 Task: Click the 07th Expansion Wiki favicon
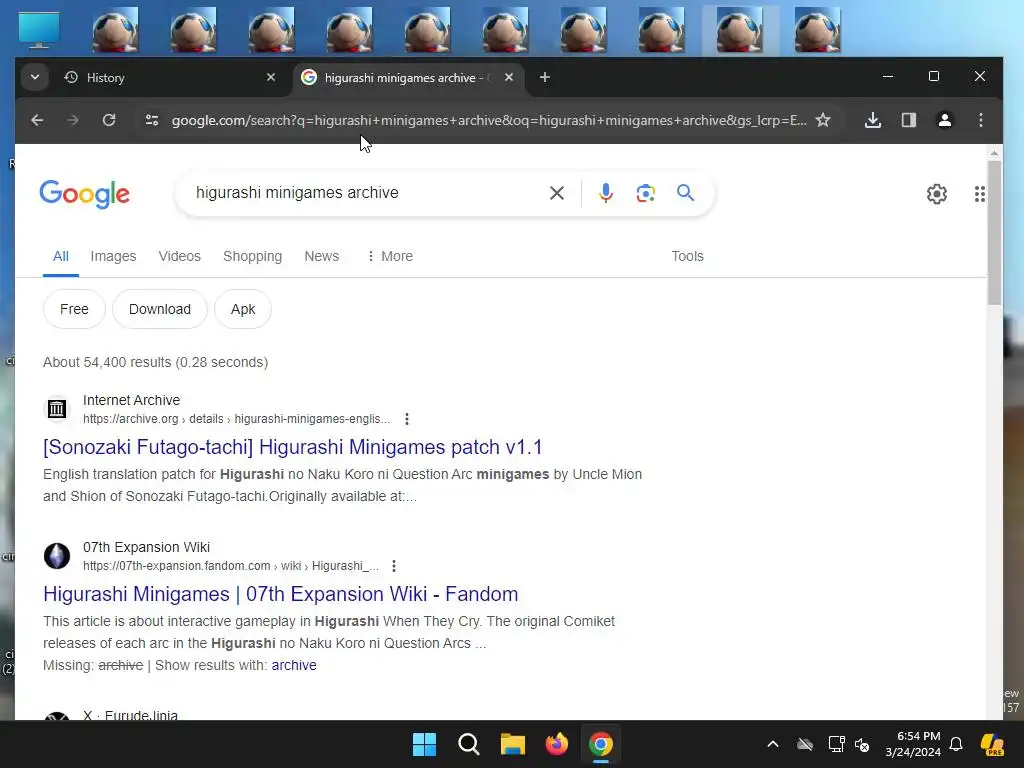pyautogui.click(x=57, y=556)
